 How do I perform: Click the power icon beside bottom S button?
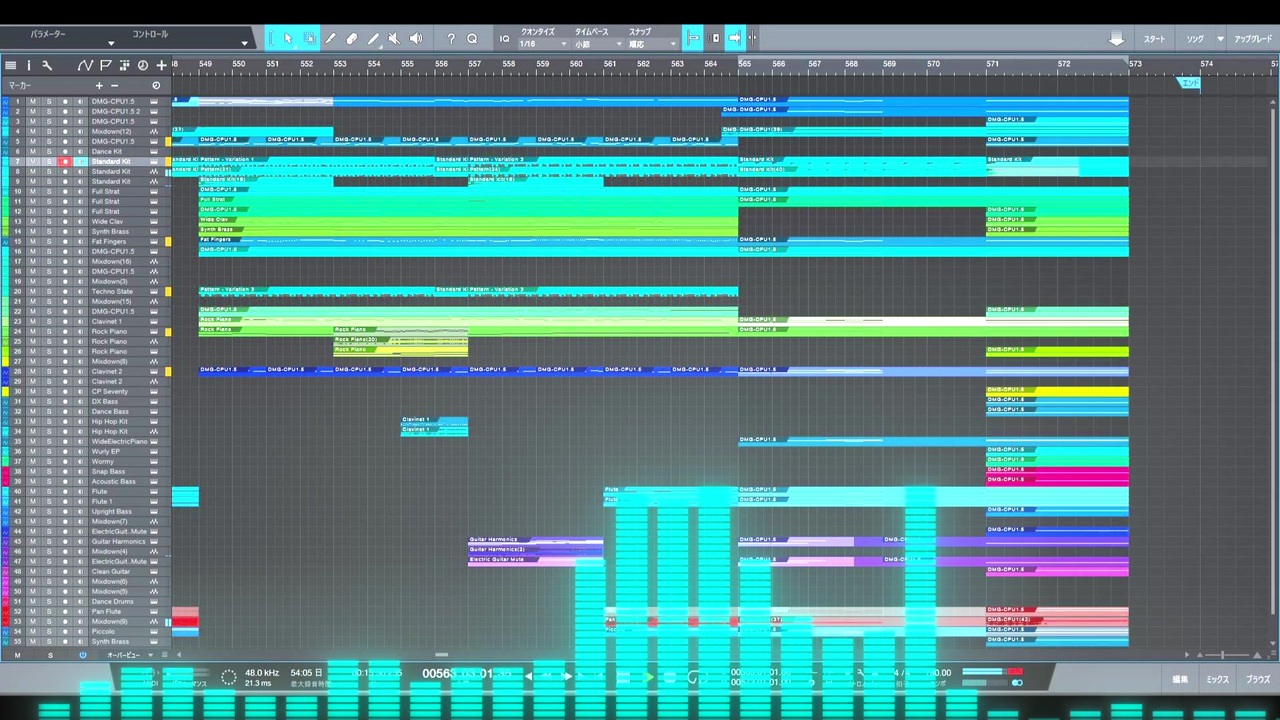coord(83,655)
